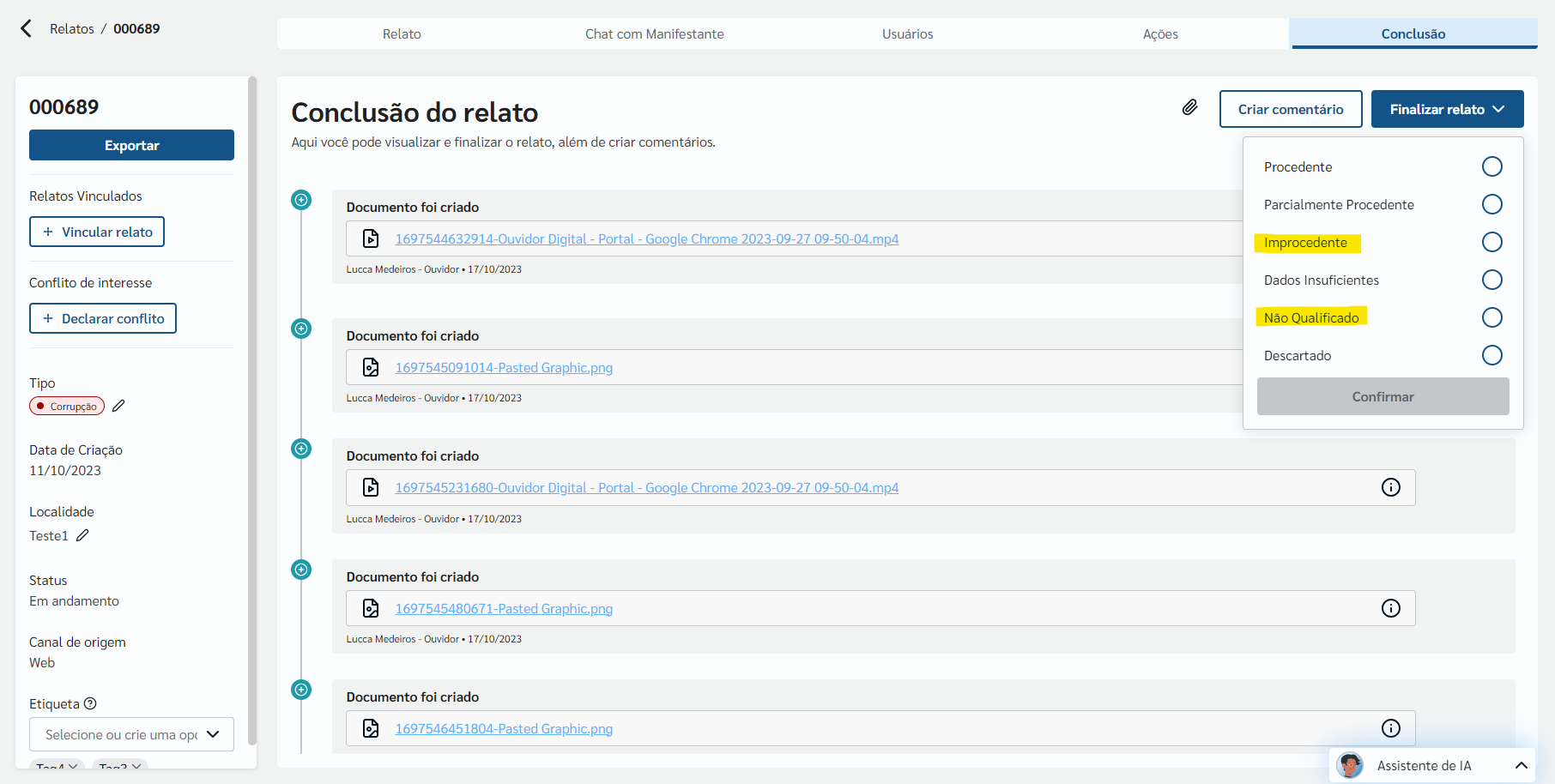
Task: Open 1697545480671-Pasted Graphic.png link
Action: click(504, 608)
